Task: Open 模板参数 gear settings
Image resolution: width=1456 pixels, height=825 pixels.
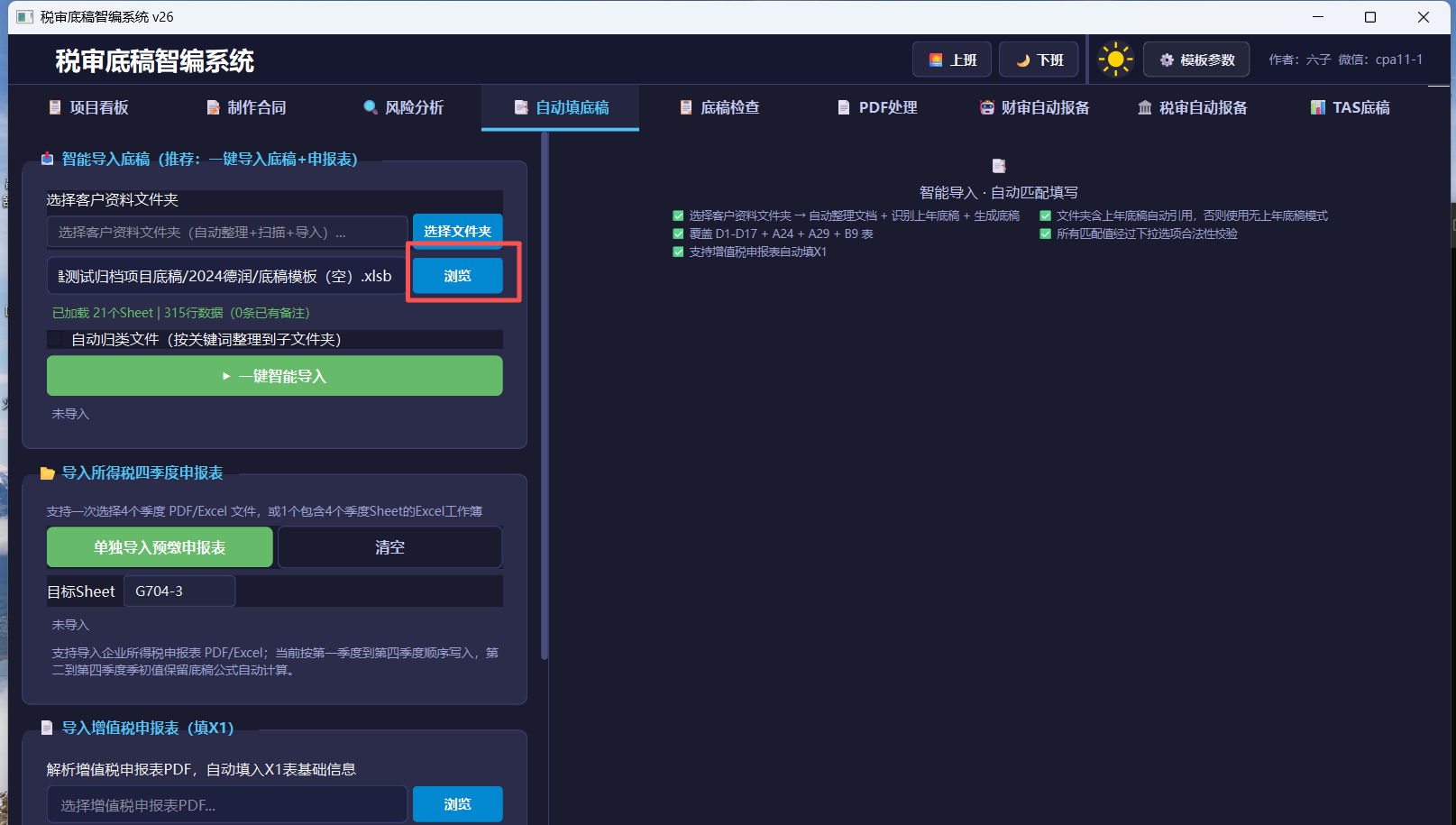Action: (1196, 60)
